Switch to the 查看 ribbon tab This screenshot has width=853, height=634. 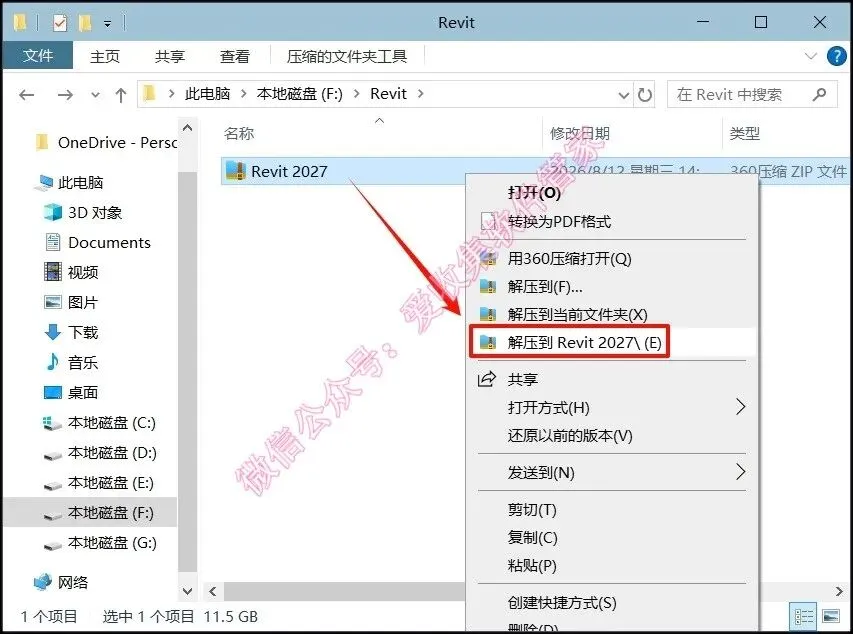[234, 56]
